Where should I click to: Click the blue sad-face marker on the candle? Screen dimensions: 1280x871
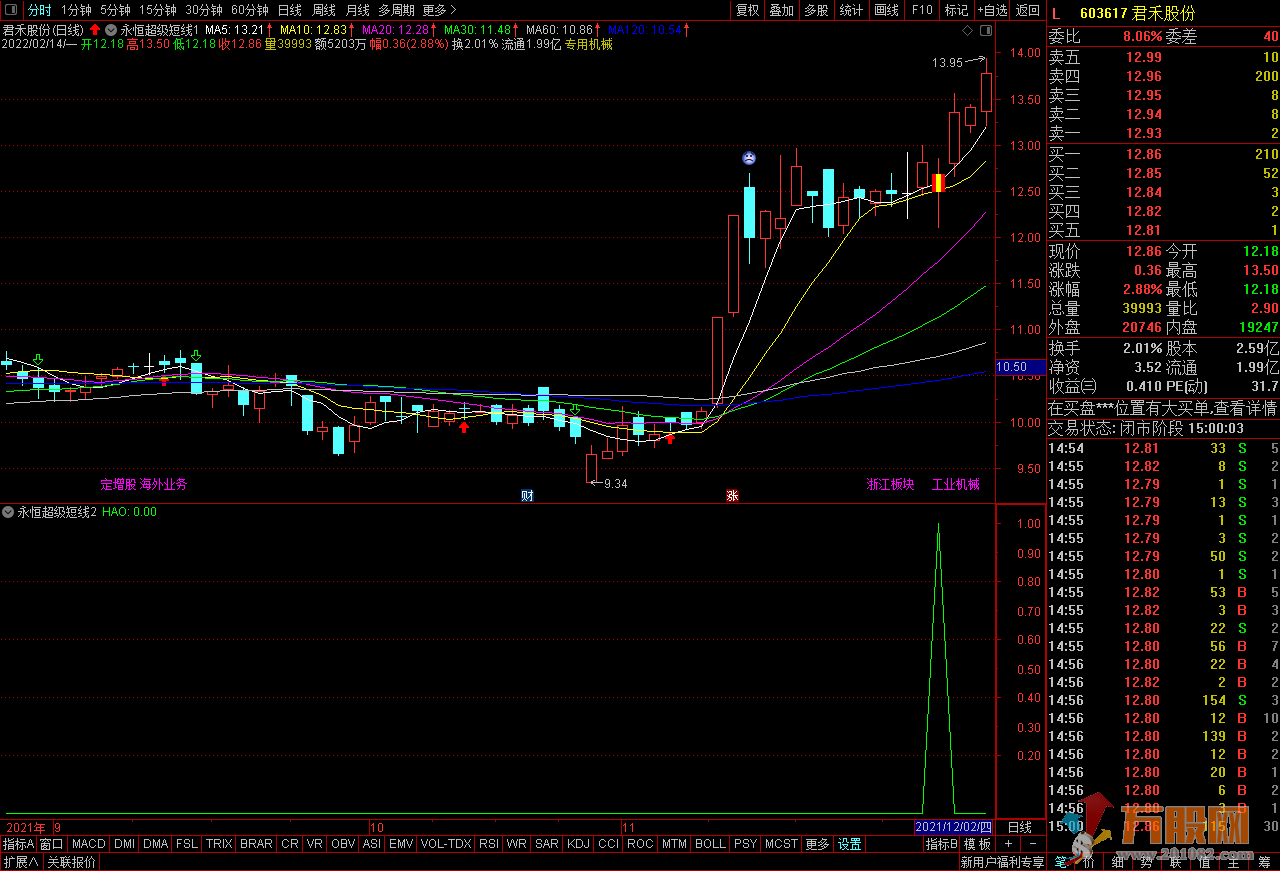tap(748, 158)
